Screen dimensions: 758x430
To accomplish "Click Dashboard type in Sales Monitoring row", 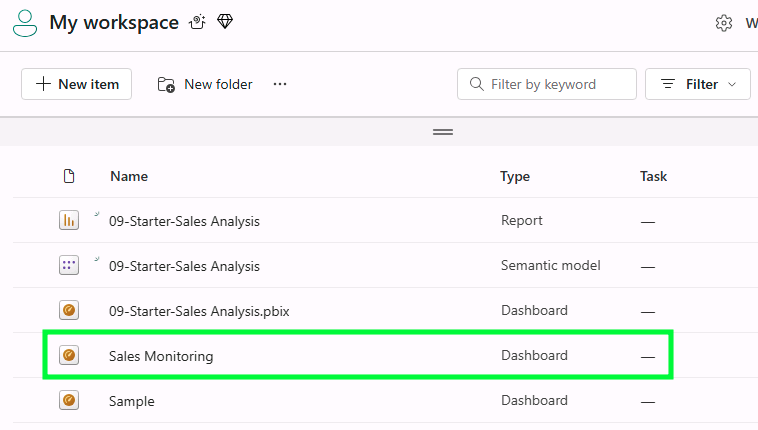I will (x=534, y=355).
